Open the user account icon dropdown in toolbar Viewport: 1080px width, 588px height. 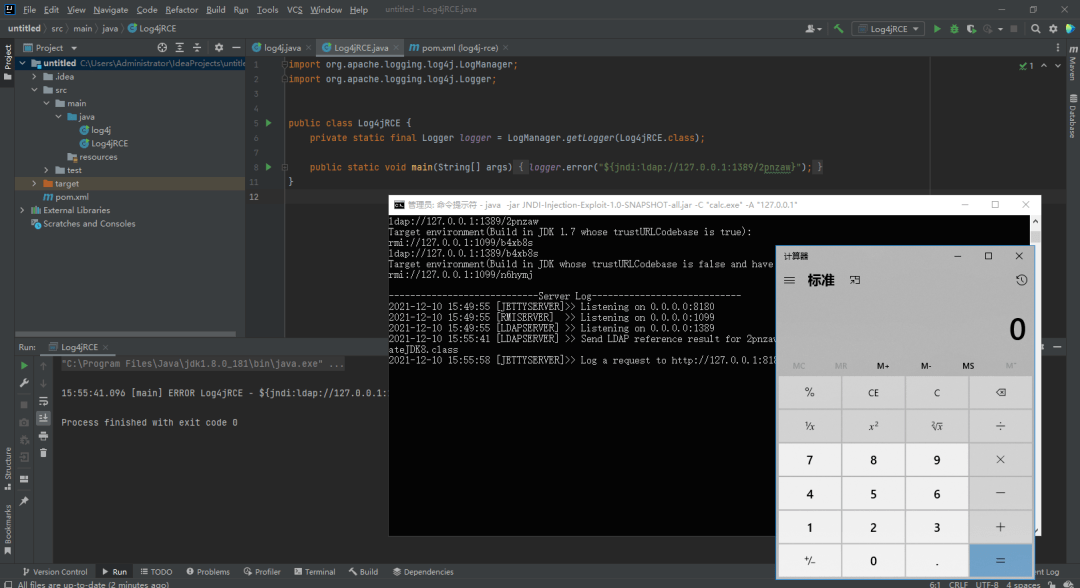point(813,29)
